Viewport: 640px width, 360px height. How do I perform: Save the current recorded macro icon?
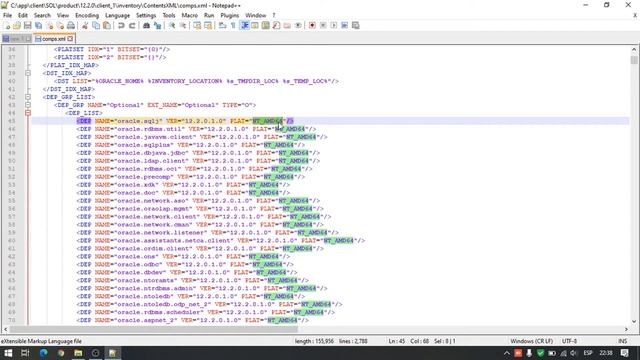point(356,25)
